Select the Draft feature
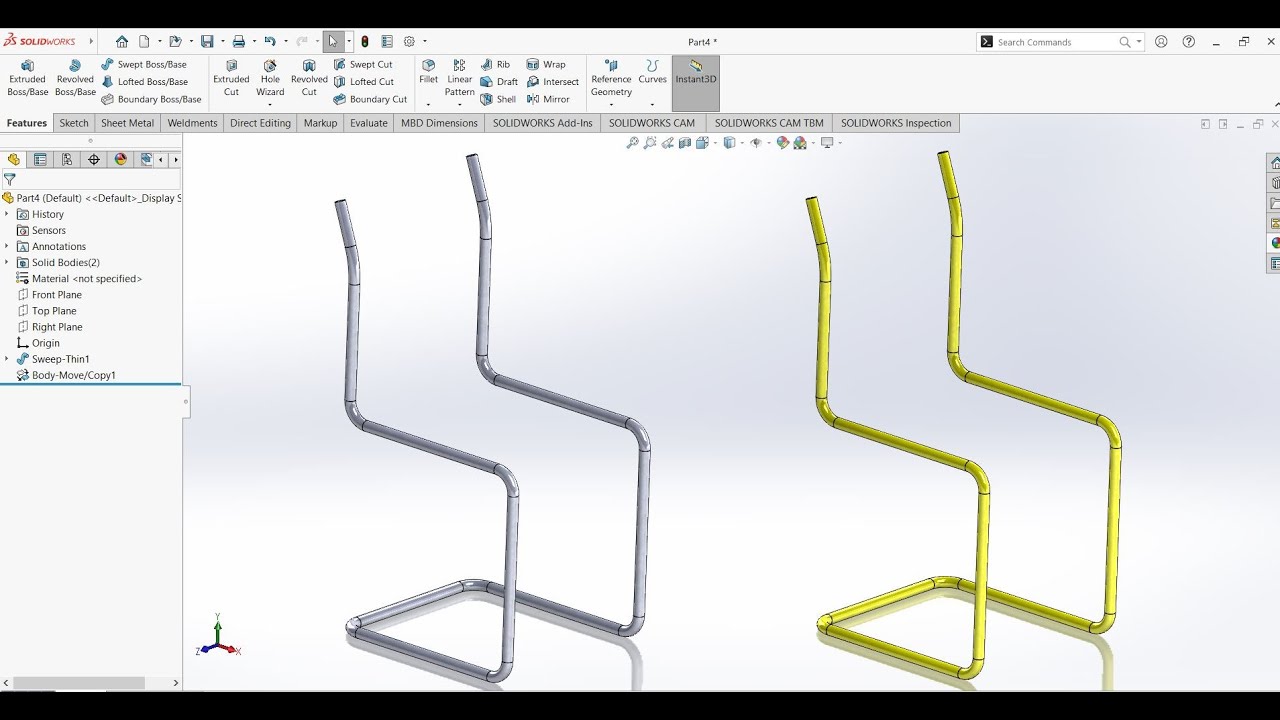1280x720 pixels. tap(499, 82)
